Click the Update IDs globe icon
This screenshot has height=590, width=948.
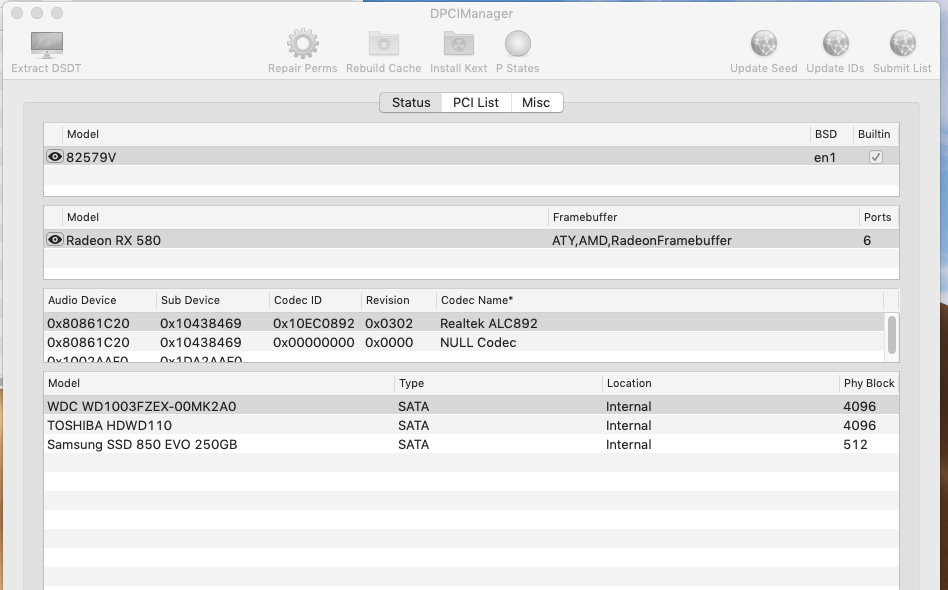[835, 44]
